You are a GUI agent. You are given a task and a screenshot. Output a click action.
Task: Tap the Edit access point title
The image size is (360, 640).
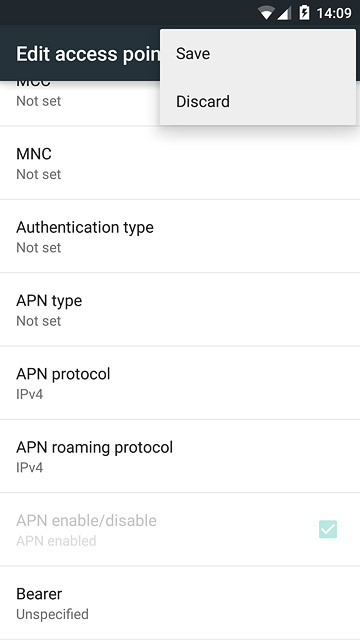(88, 54)
